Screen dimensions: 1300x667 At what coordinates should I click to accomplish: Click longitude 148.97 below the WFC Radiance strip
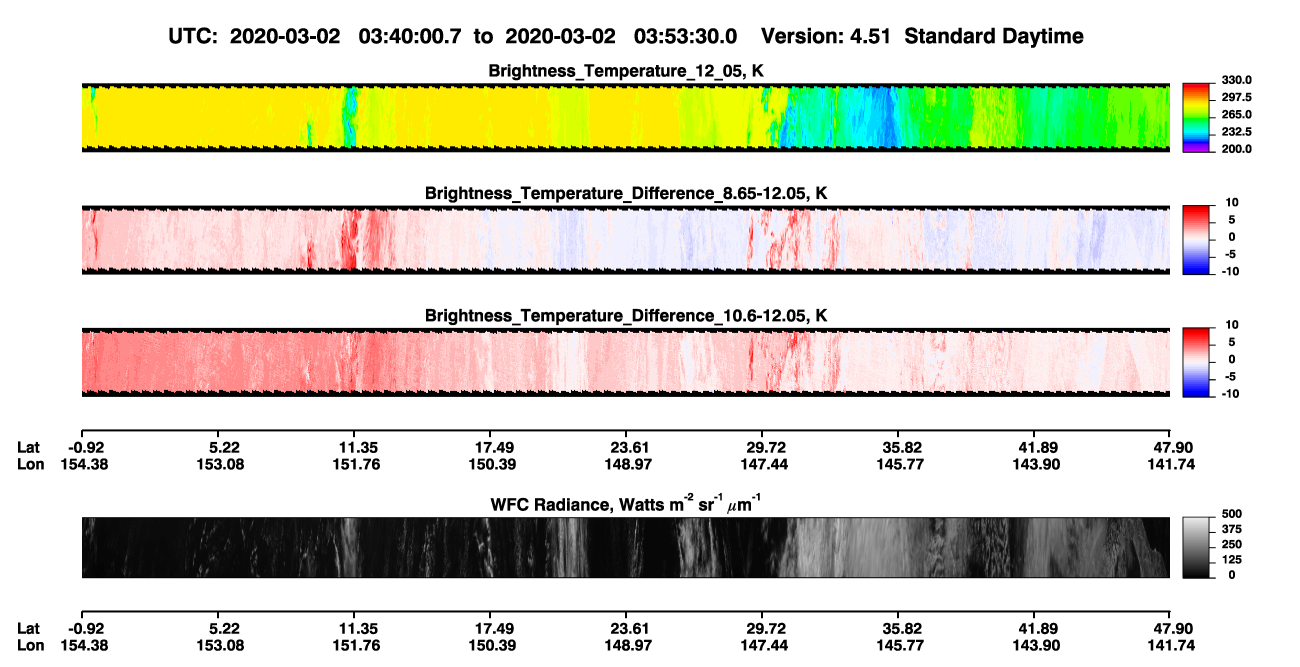(625, 645)
